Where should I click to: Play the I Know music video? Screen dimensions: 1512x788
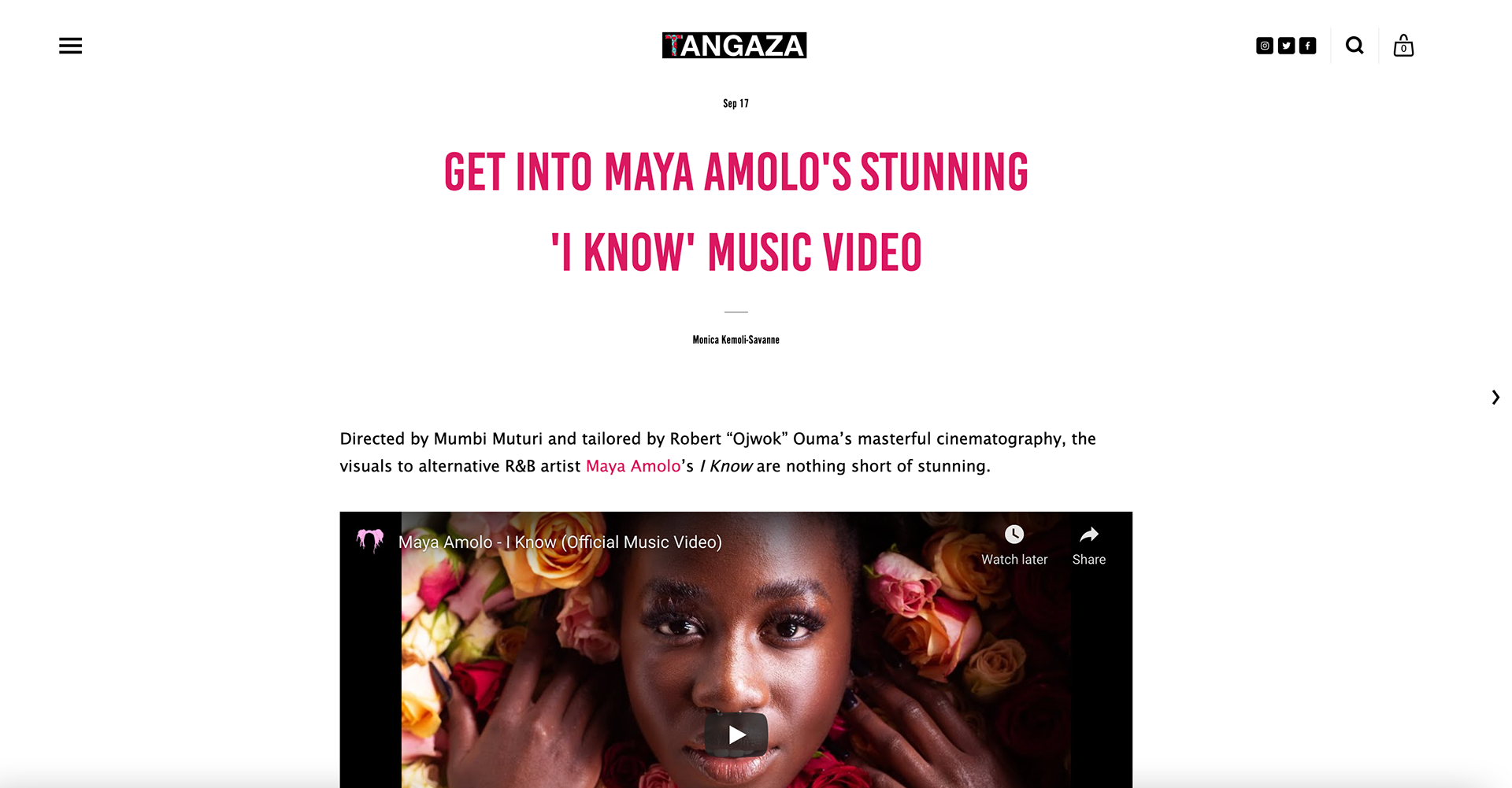tap(736, 734)
